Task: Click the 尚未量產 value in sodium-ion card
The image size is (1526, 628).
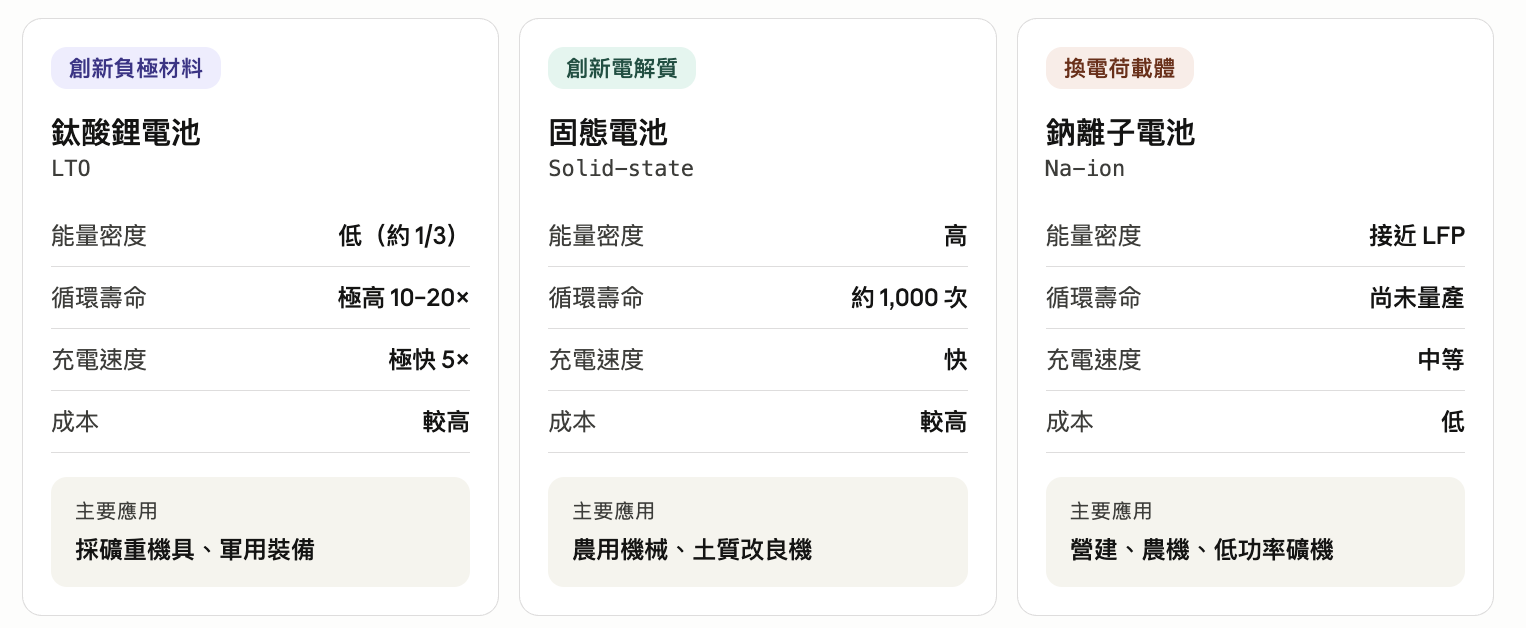Action: click(x=1417, y=298)
